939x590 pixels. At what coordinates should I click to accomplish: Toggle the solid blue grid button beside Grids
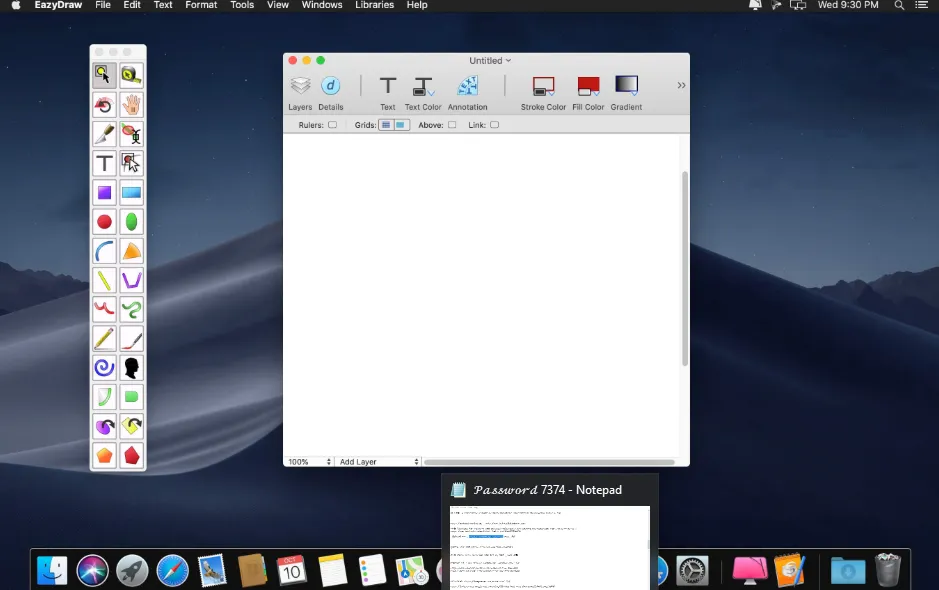(401, 125)
